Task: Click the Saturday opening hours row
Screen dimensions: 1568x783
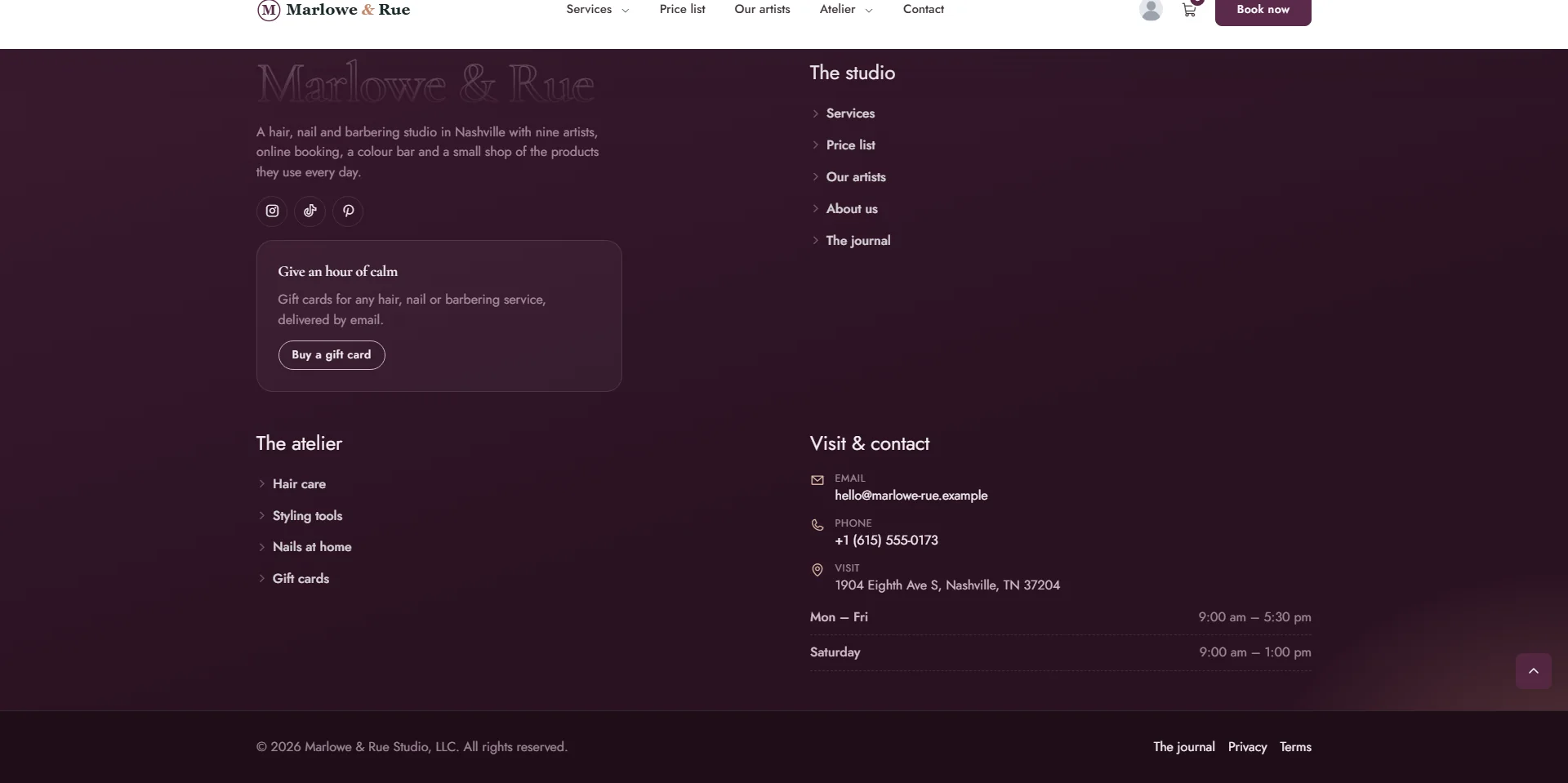Action: 1061,652
